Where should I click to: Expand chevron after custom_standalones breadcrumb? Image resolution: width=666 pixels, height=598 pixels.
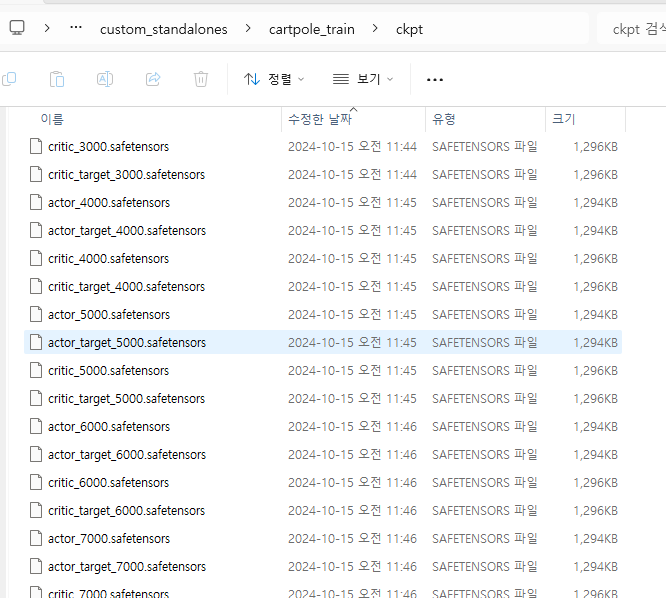tap(248, 28)
